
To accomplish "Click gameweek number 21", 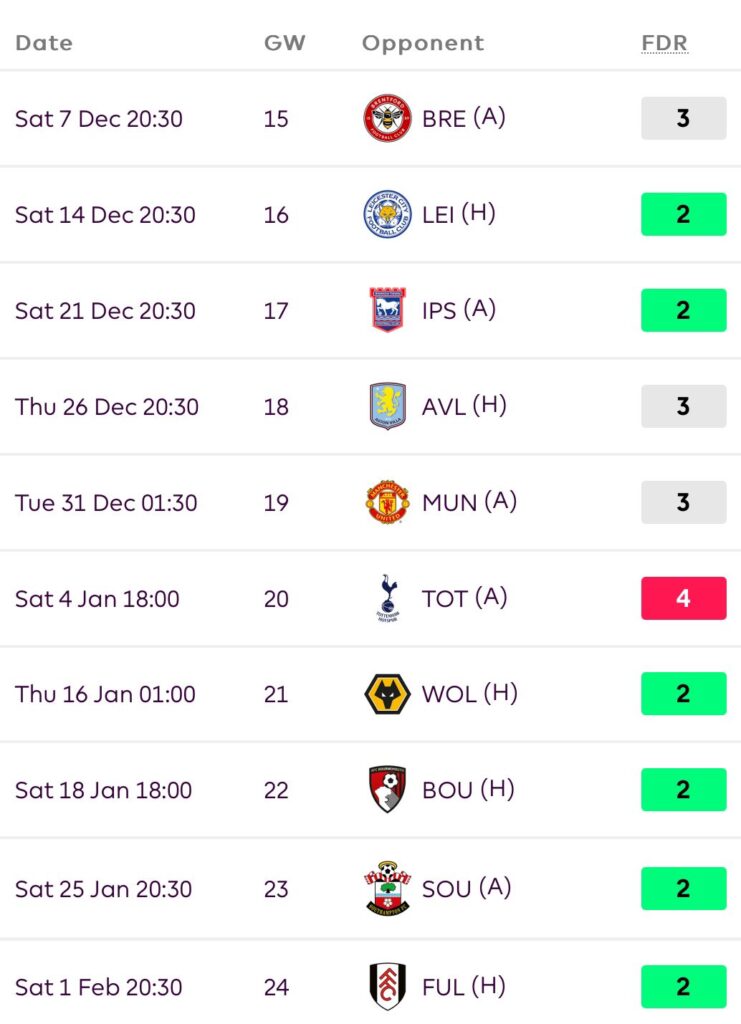I will (x=276, y=694).
